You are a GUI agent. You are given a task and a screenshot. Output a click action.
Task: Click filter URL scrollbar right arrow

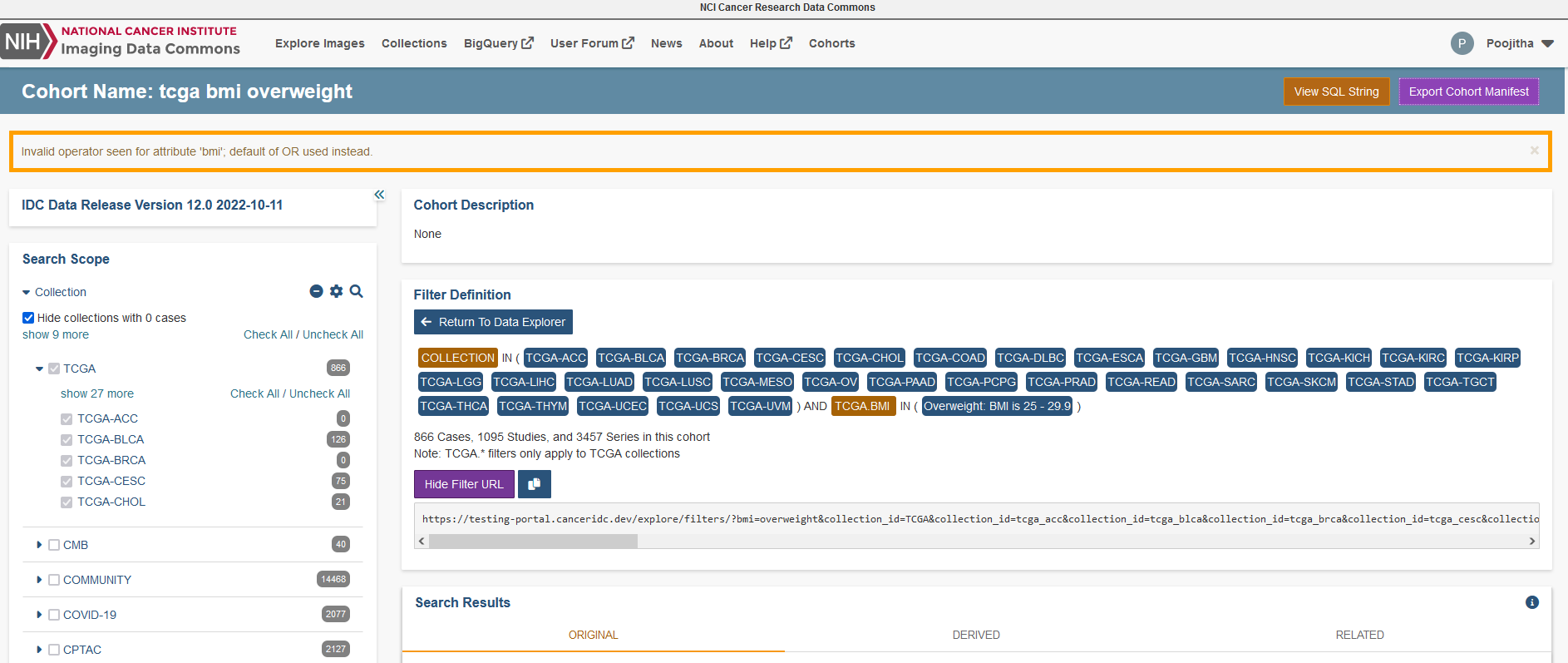(1532, 541)
